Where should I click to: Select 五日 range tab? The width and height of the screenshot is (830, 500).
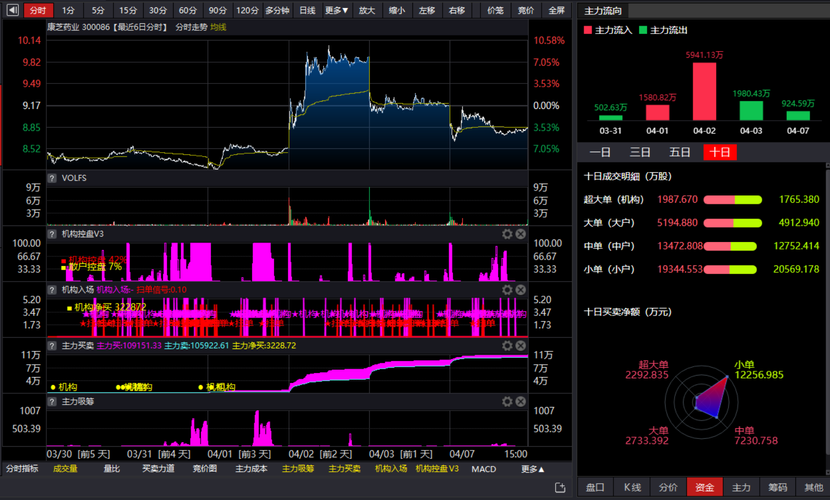(679, 152)
